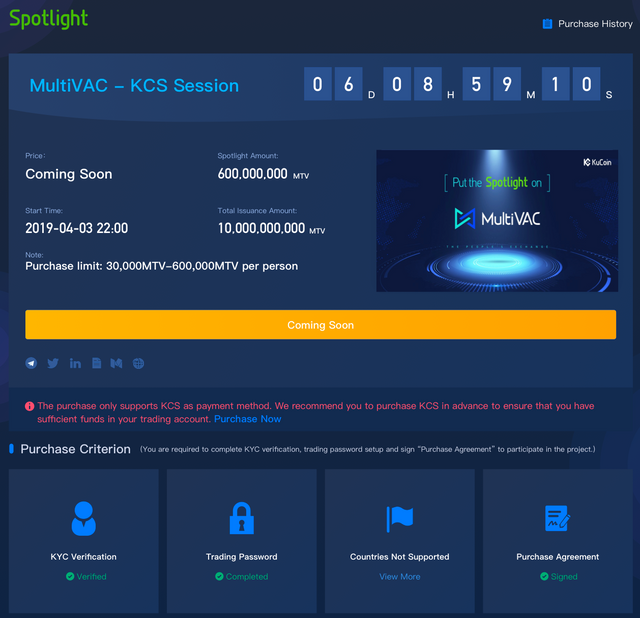
Task: Click the Spotlight logo
Action: click(x=48, y=19)
